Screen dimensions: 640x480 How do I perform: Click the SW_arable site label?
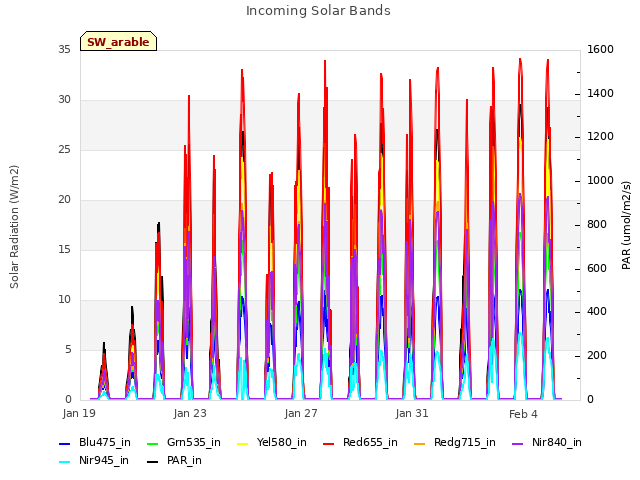click(x=118, y=42)
